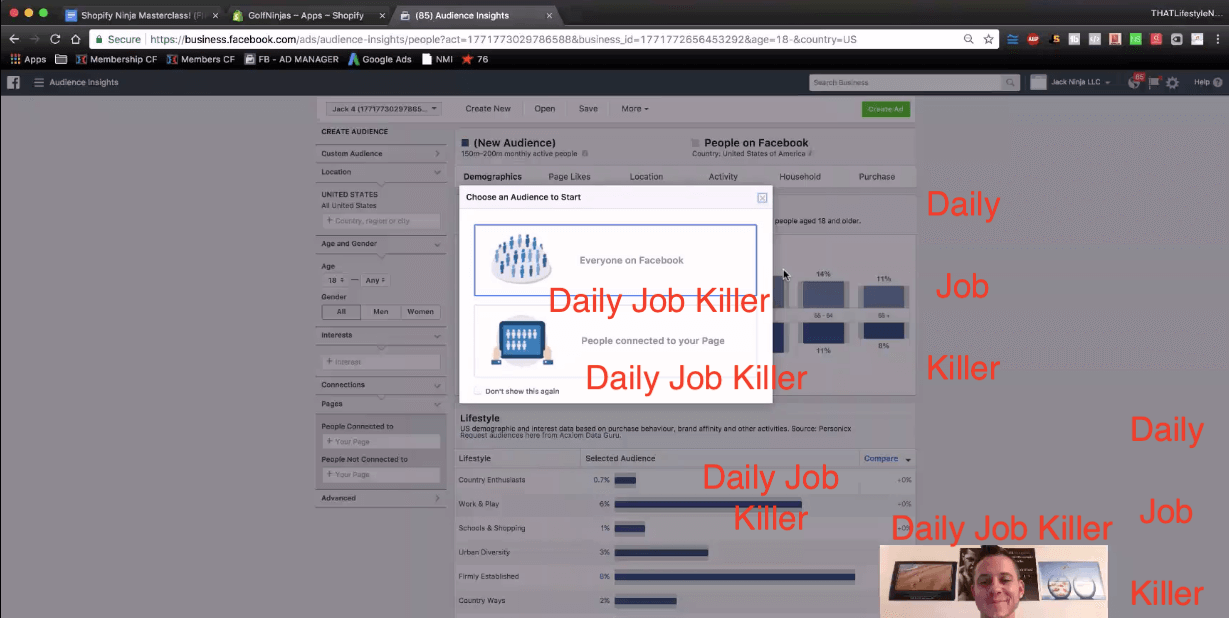This screenshot has width=1229, height=618.
Task: Click the Firmly Established lifestyle row
Action: point(685,576)
